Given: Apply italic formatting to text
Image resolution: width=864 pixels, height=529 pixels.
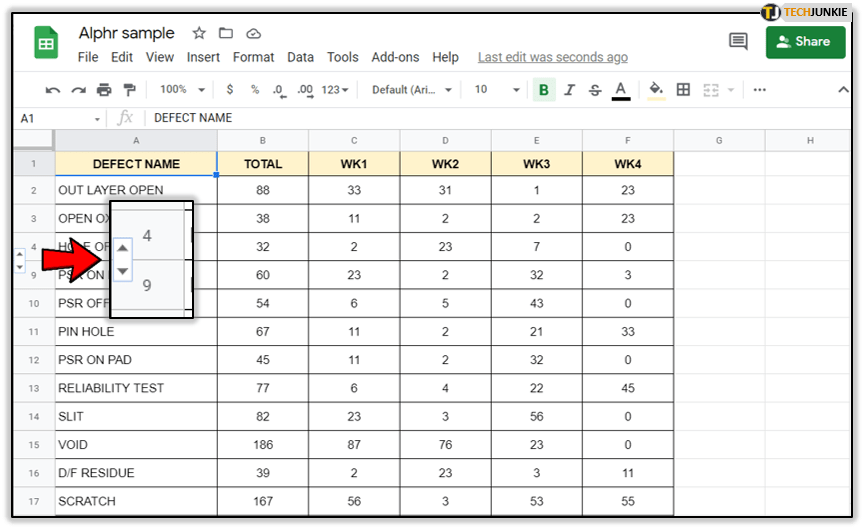Looking at the screenshot, I should [x=570, y=90].
